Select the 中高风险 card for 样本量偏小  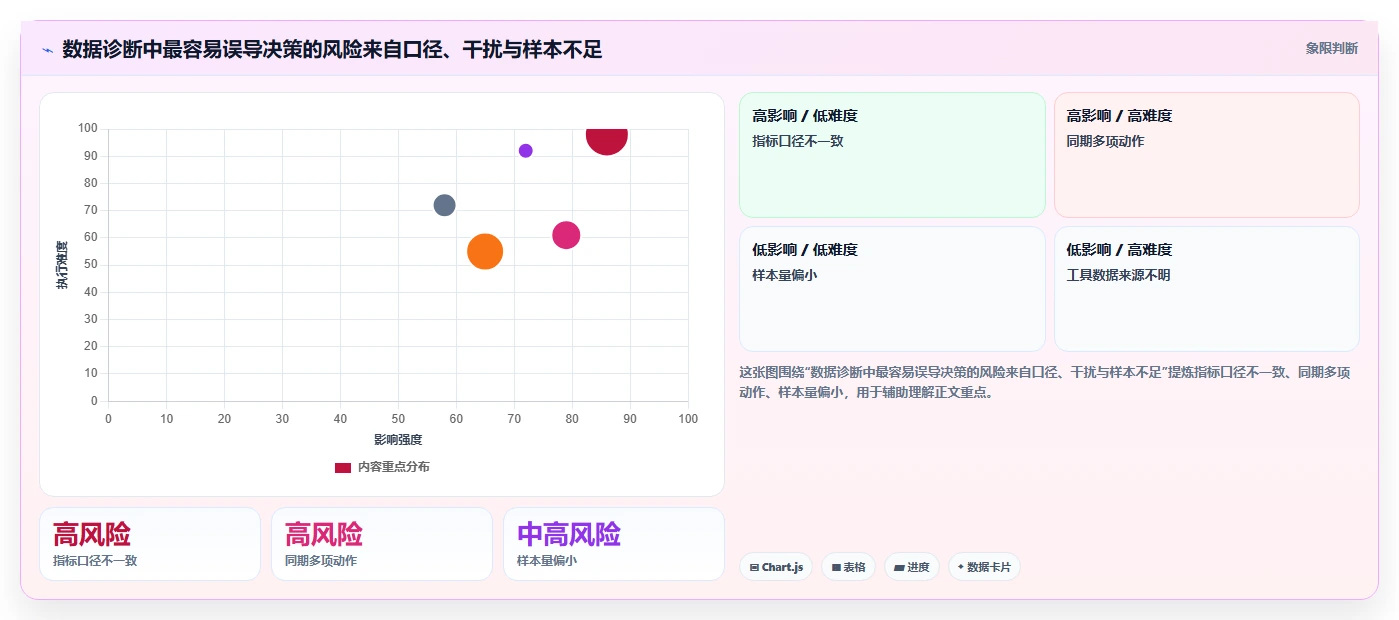[x=614, y=544]
